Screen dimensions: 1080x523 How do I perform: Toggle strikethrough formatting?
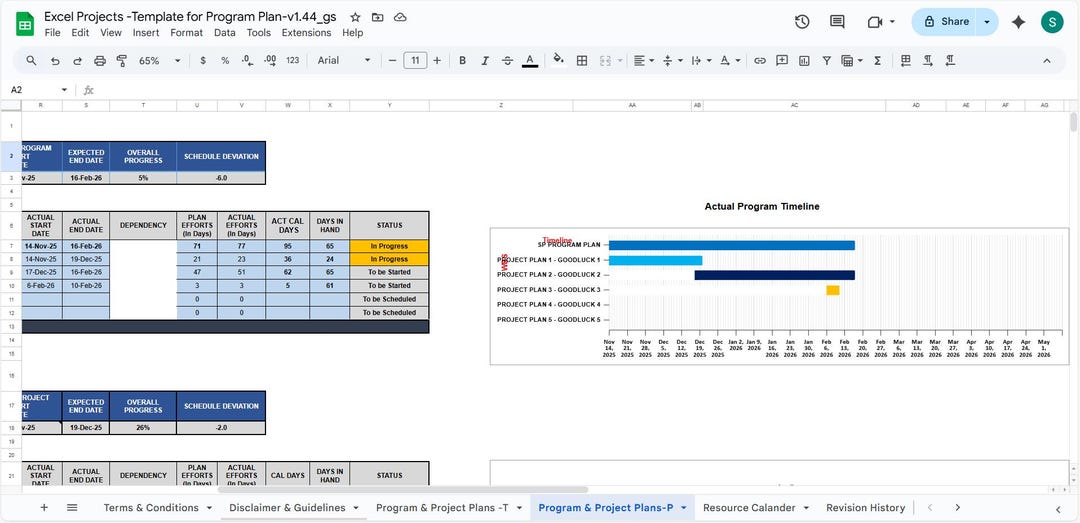point(508,61)
